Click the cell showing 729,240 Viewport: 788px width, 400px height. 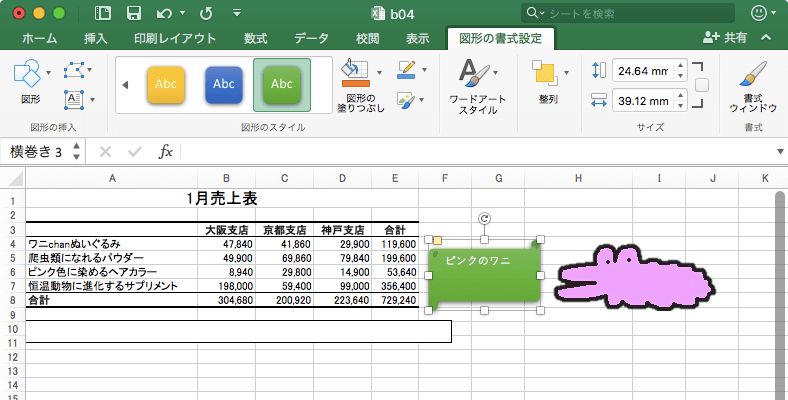(x=395, y=301)
